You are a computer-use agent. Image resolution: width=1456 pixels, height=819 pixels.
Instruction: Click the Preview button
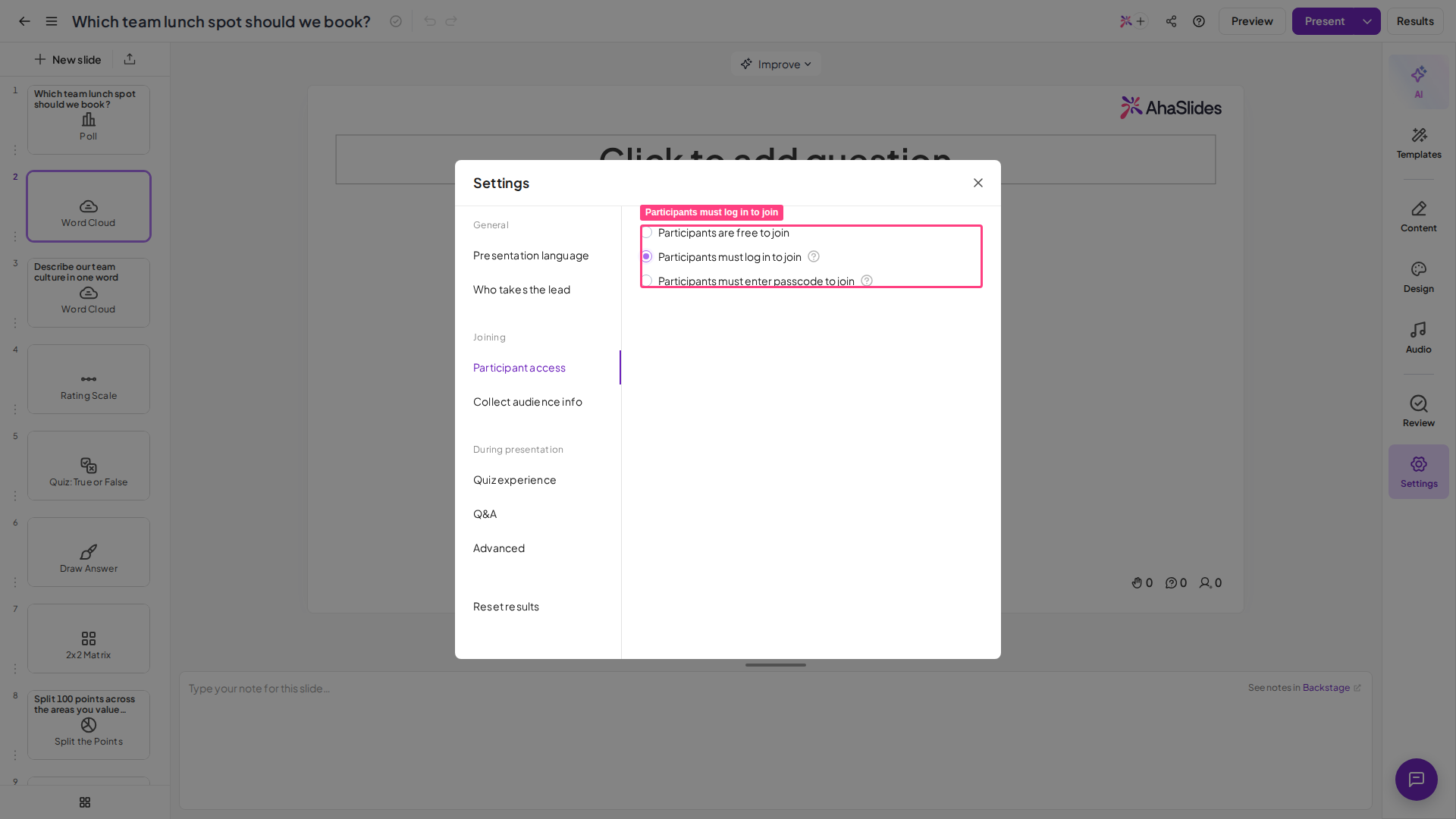tap(1252, 21)
